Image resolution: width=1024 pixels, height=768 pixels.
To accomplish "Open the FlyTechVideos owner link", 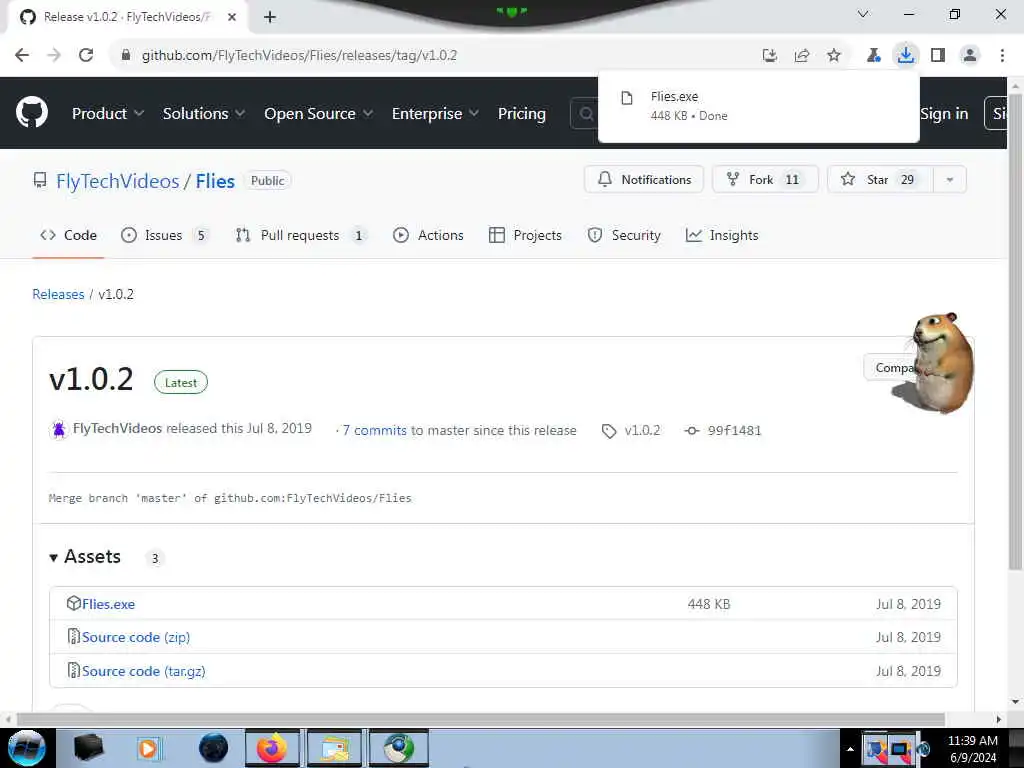I will pyautogui.click(x=118, y=181).
